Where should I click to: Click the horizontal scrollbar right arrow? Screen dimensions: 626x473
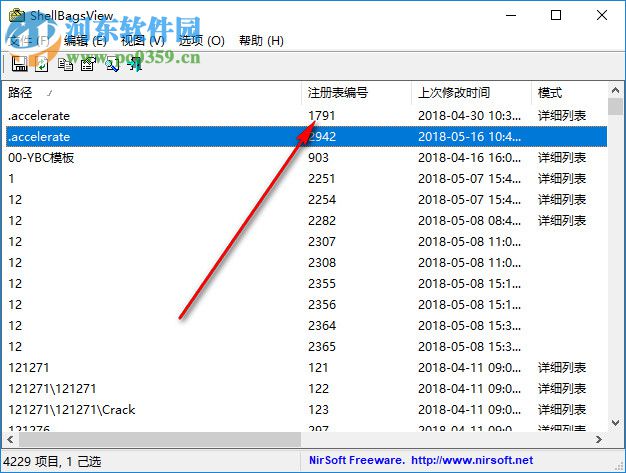pyautogui.click(x=598, y=439)
